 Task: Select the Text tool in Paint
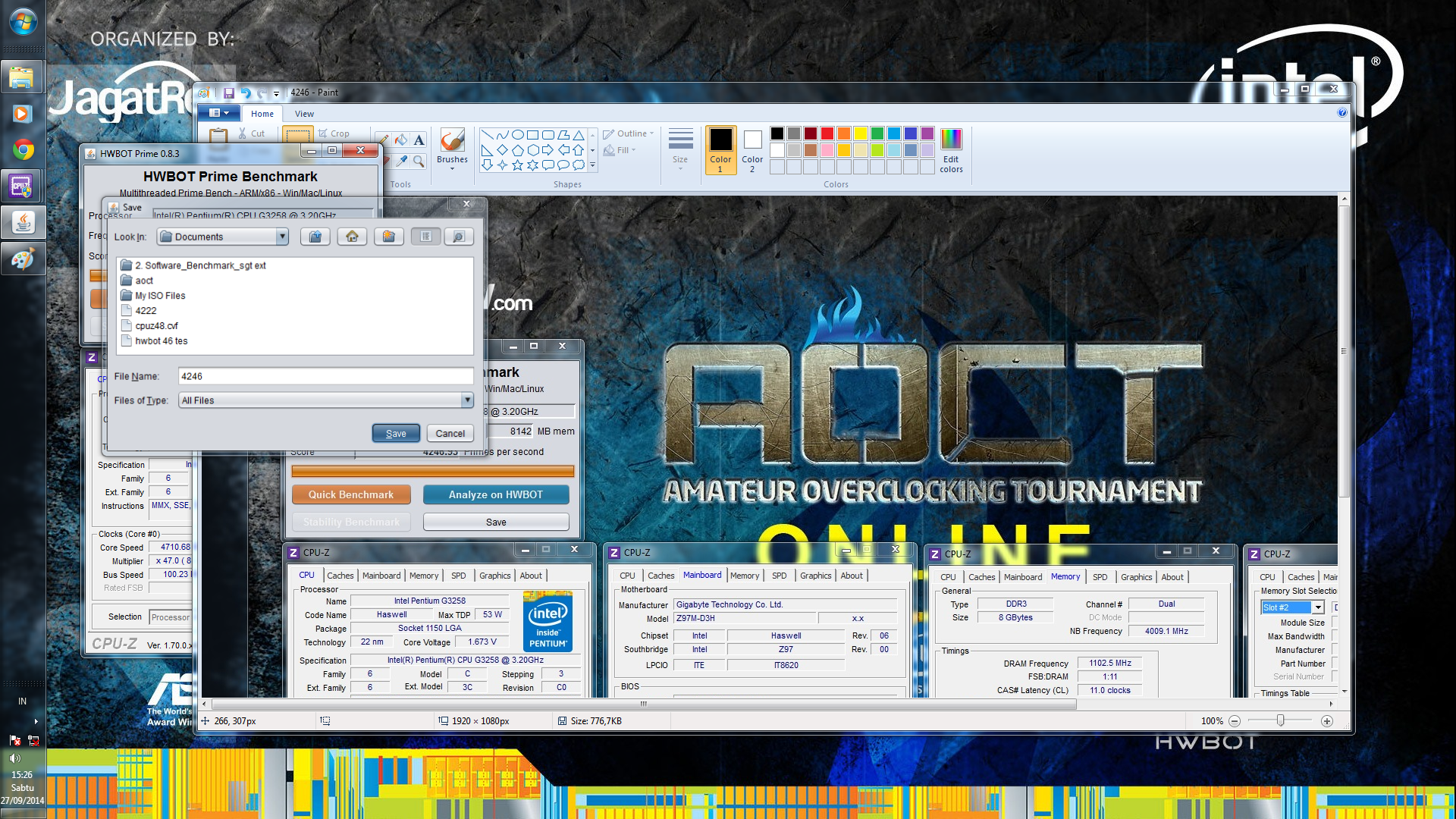(x=419, y=140)
